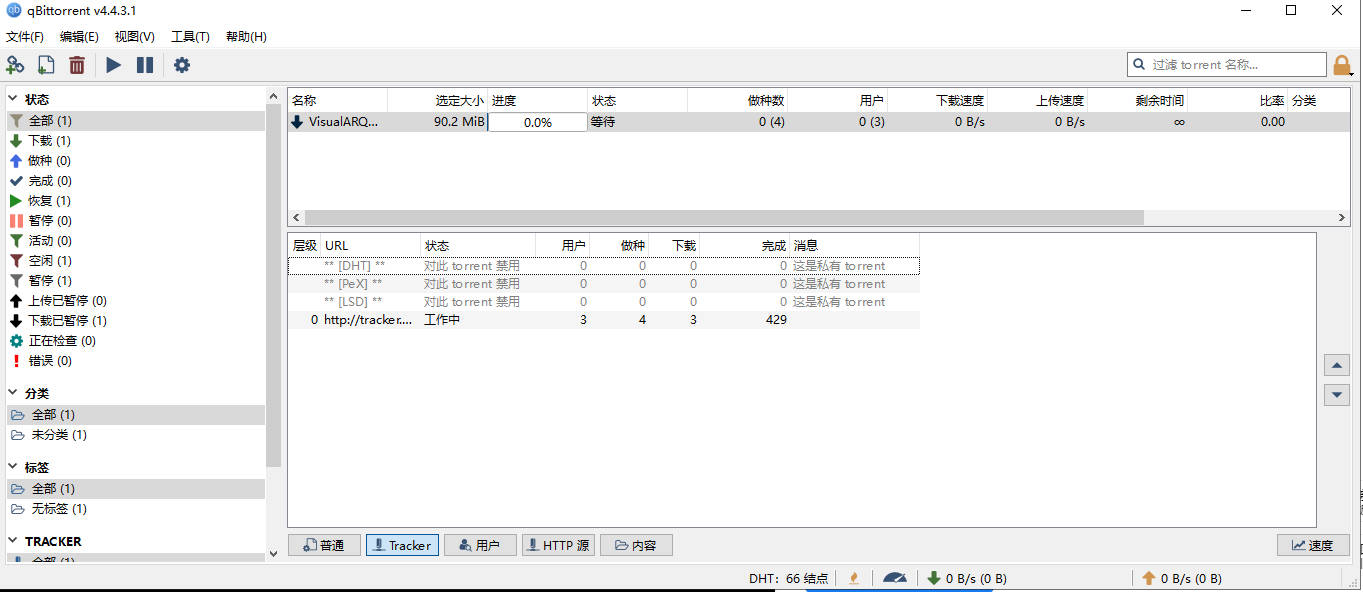Select the 空闲 (1) status filter
This screenshot has height=592, width=1363.
tap(136, 261)
